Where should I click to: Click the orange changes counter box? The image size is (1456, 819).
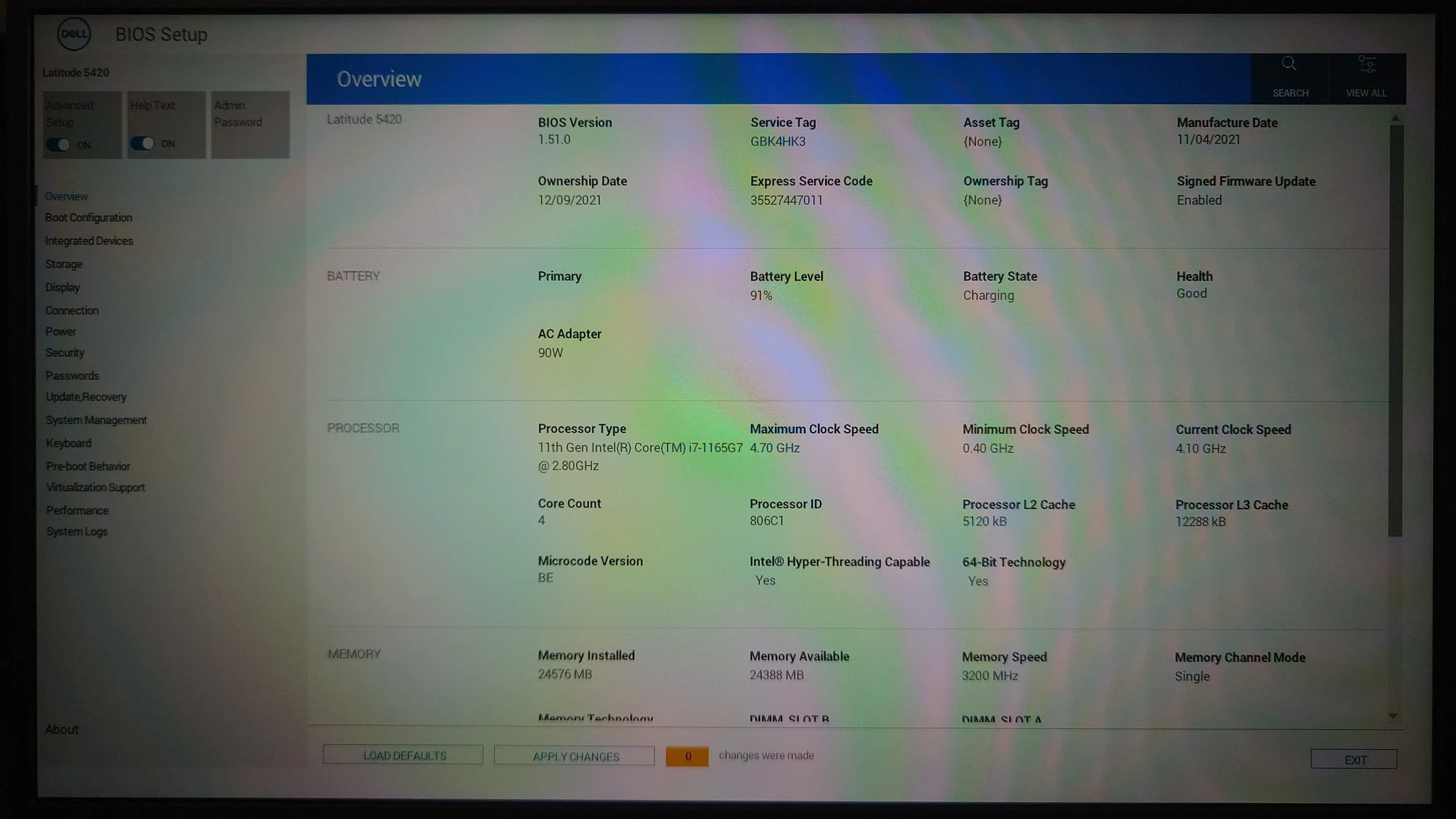pos(687,756)
